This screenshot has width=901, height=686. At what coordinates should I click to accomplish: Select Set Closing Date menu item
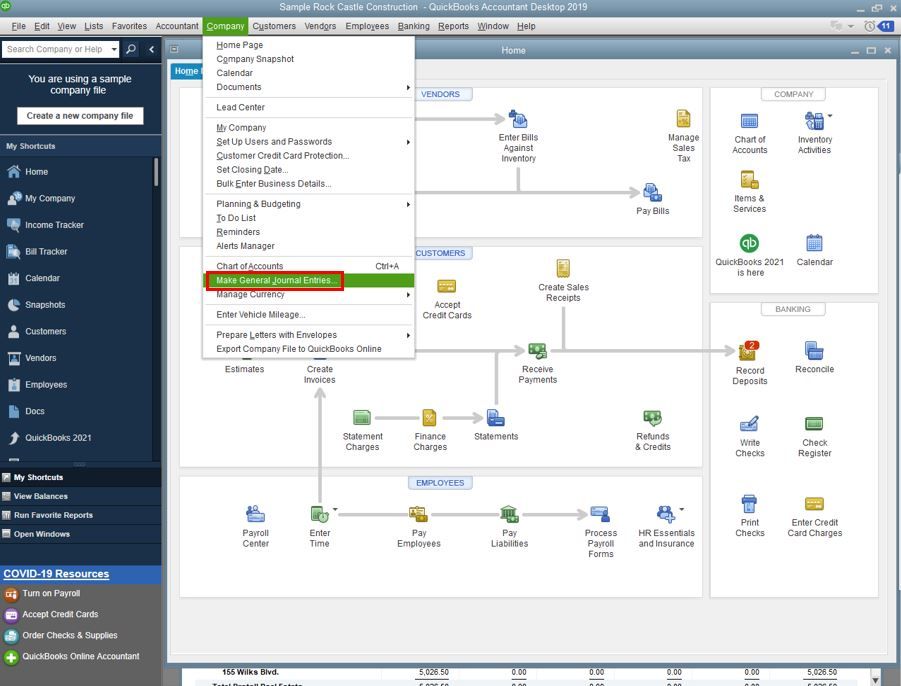(308, 169)
